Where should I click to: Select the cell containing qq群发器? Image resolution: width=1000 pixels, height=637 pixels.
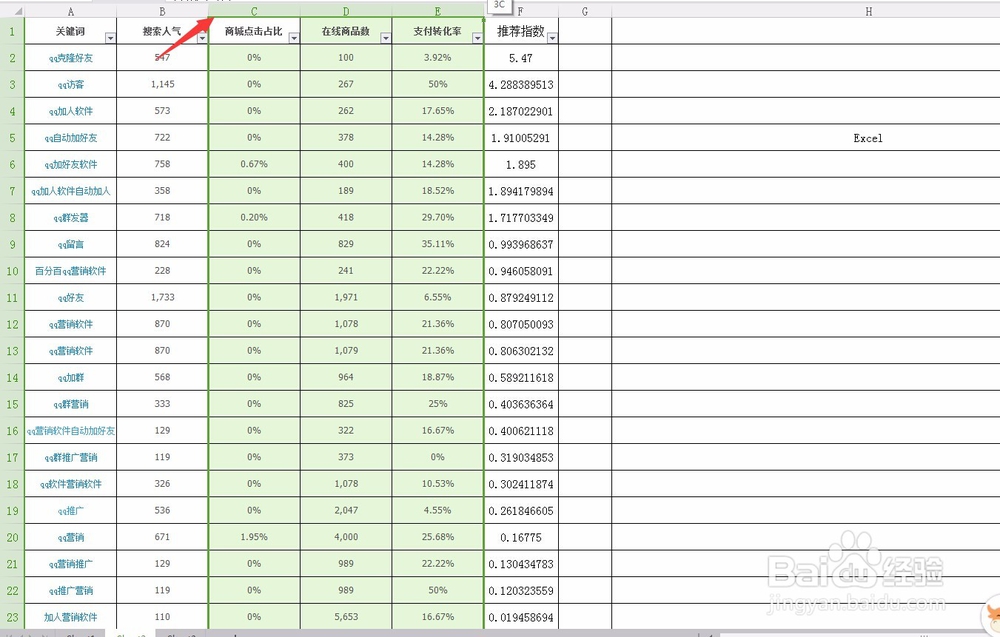coord(70,218)
